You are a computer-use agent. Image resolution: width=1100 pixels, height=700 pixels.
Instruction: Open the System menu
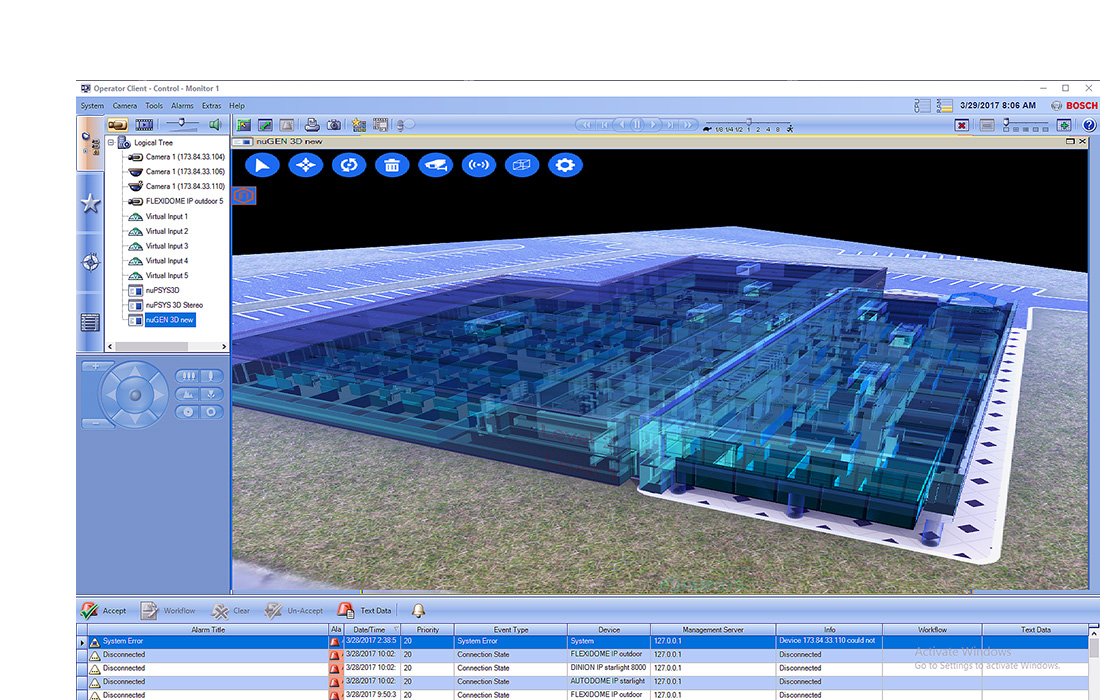pos(92,106)
